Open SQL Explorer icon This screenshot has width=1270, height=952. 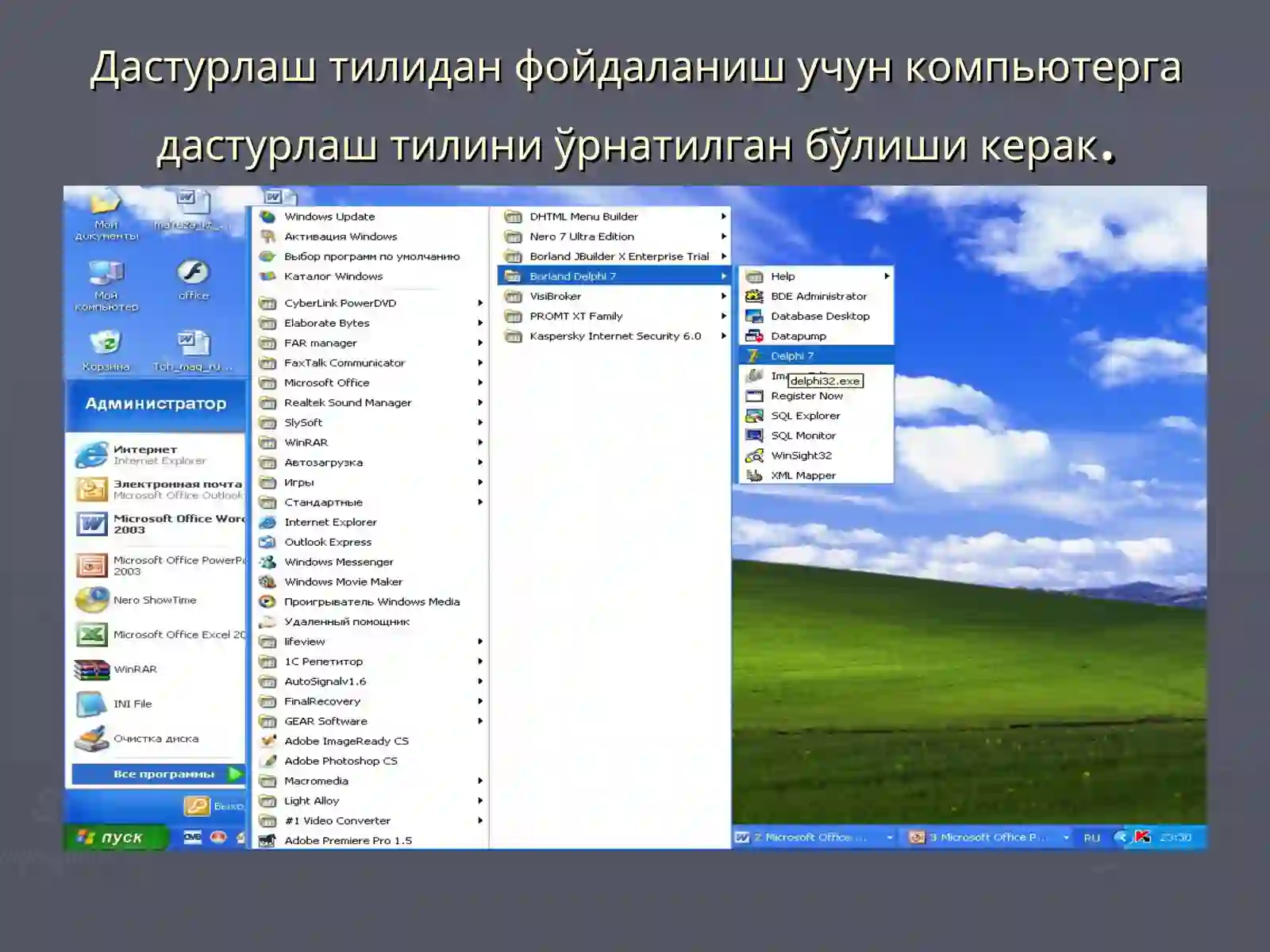pyautogui.click(x=754, y=416)
